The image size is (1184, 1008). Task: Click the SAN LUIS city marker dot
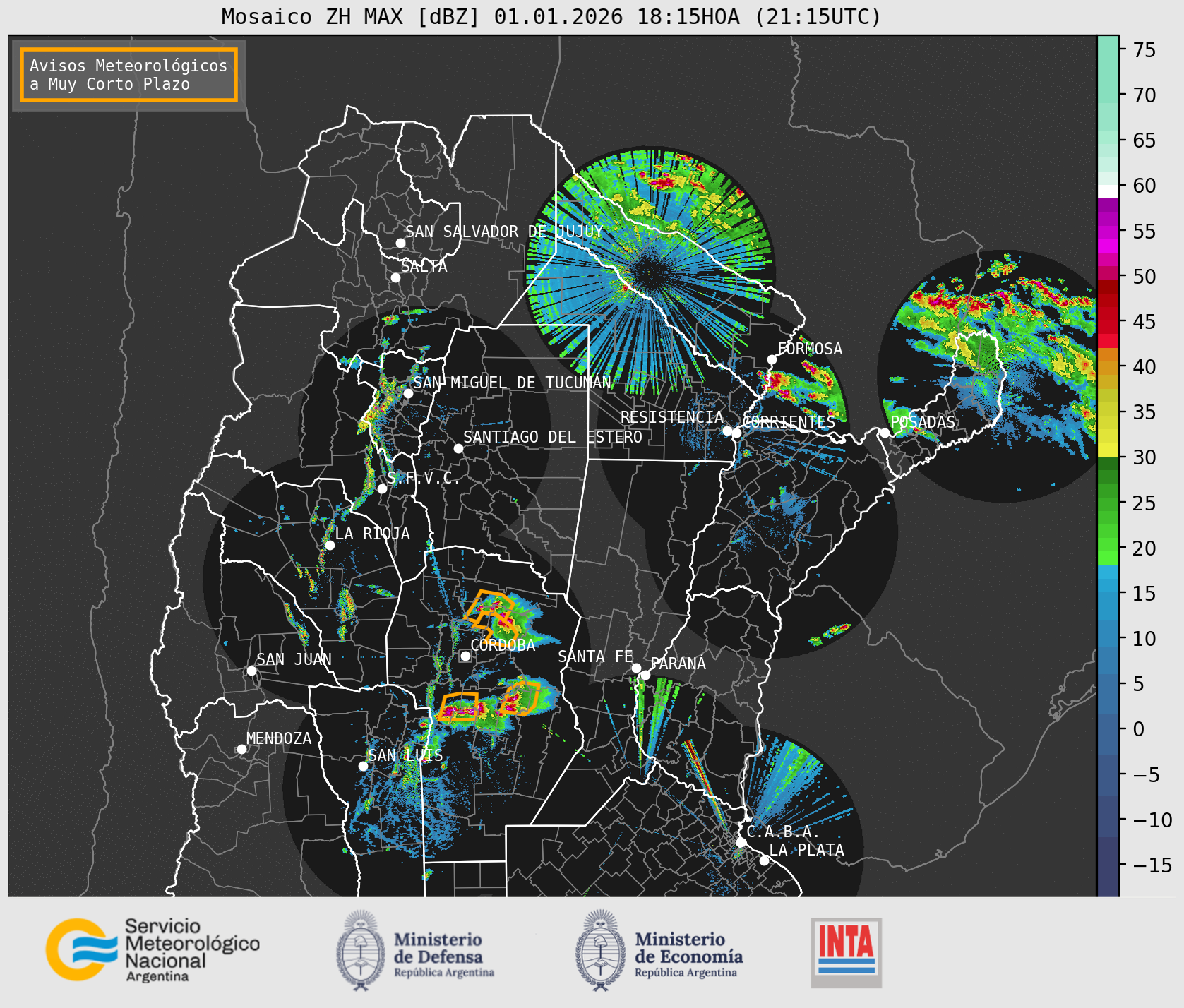(x=363, y=766)
